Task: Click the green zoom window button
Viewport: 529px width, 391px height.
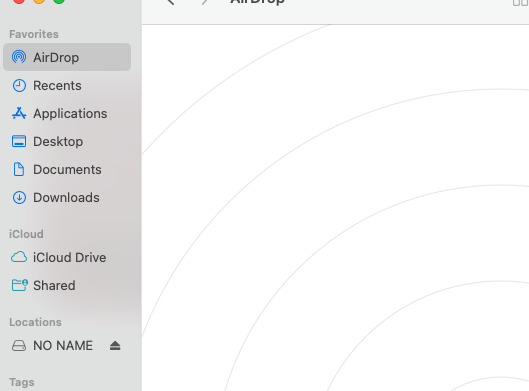Action: tap(59, 1)
